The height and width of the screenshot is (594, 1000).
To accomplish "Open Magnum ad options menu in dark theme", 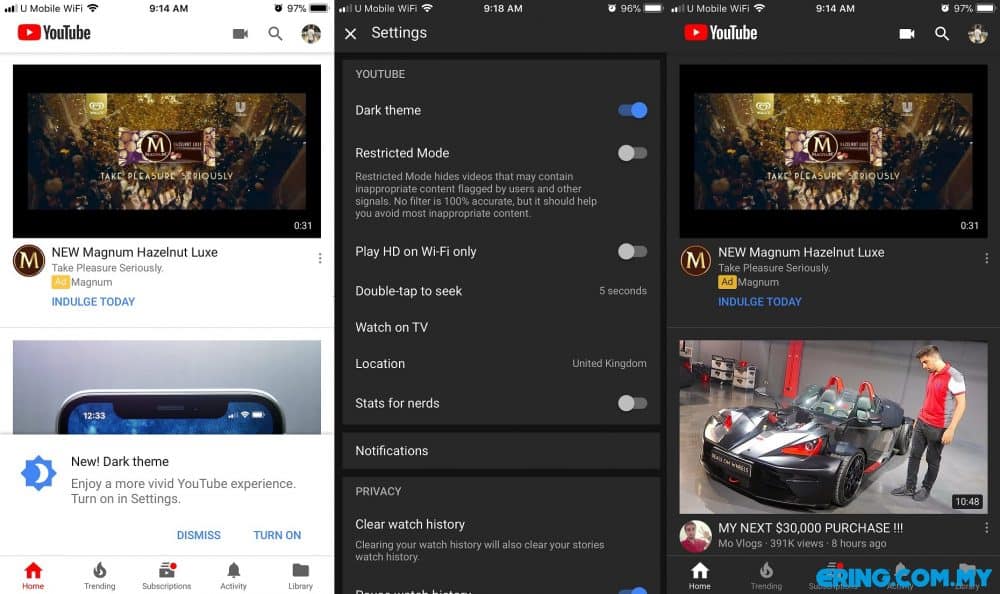I will click(986, 258).
